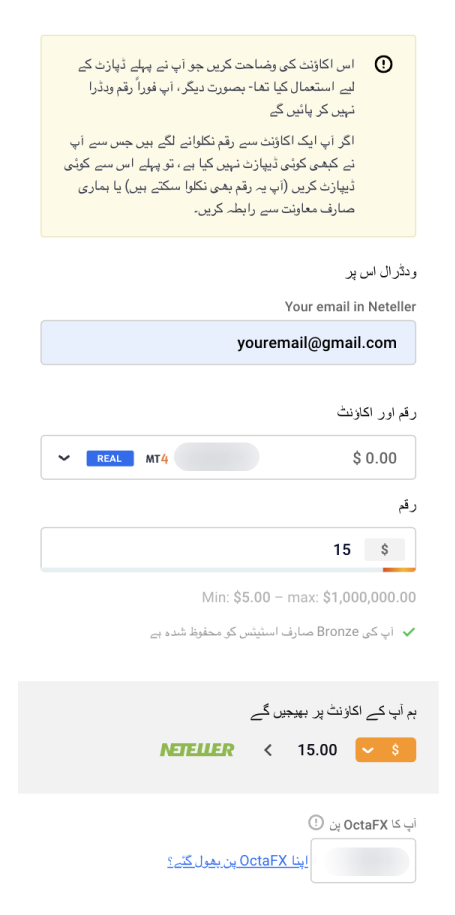Click the green NETELLER logo
The width and height of the screenshot is (455, 915).
197,750
